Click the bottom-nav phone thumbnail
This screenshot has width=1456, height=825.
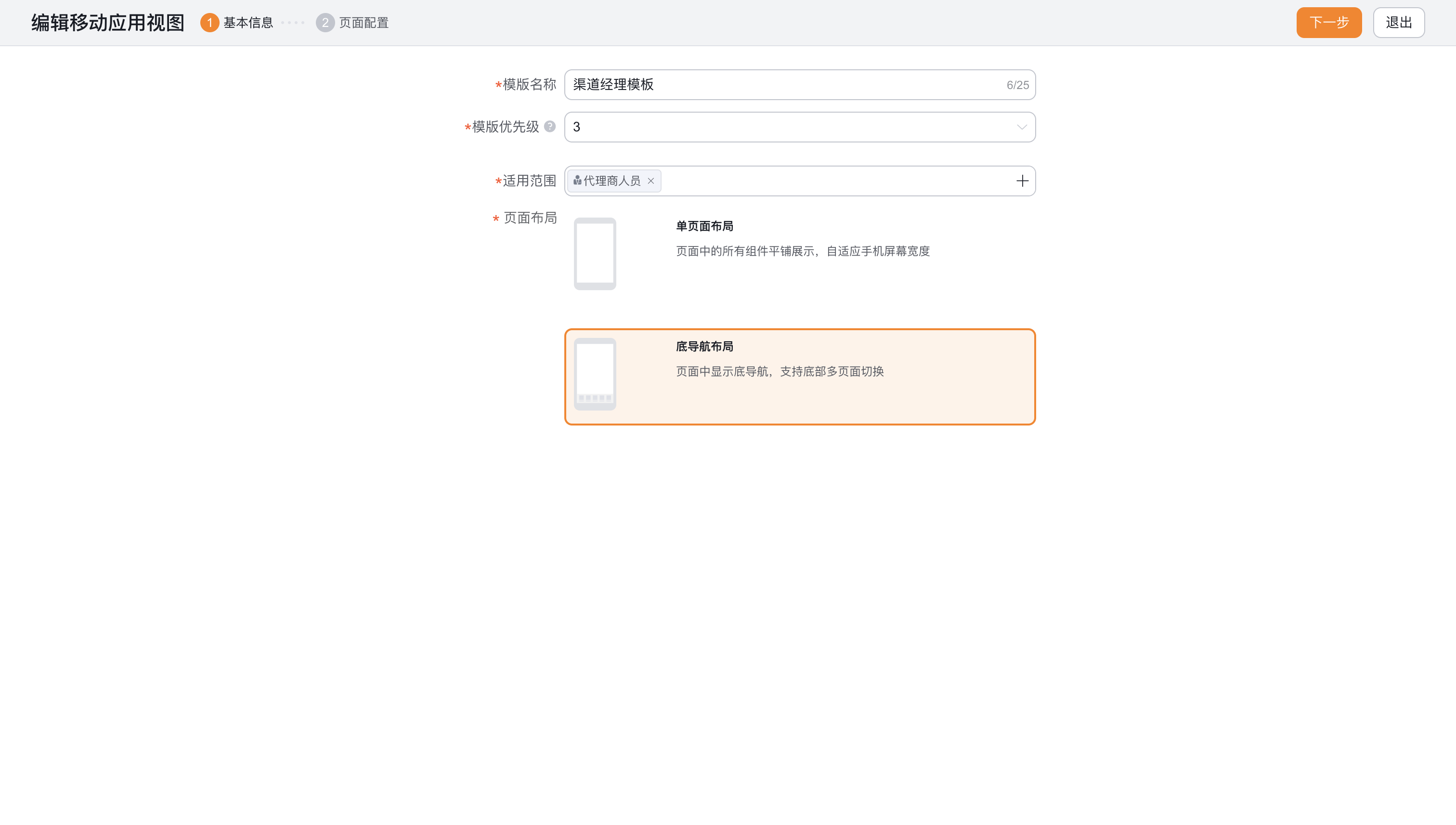[x=595, y=374]
